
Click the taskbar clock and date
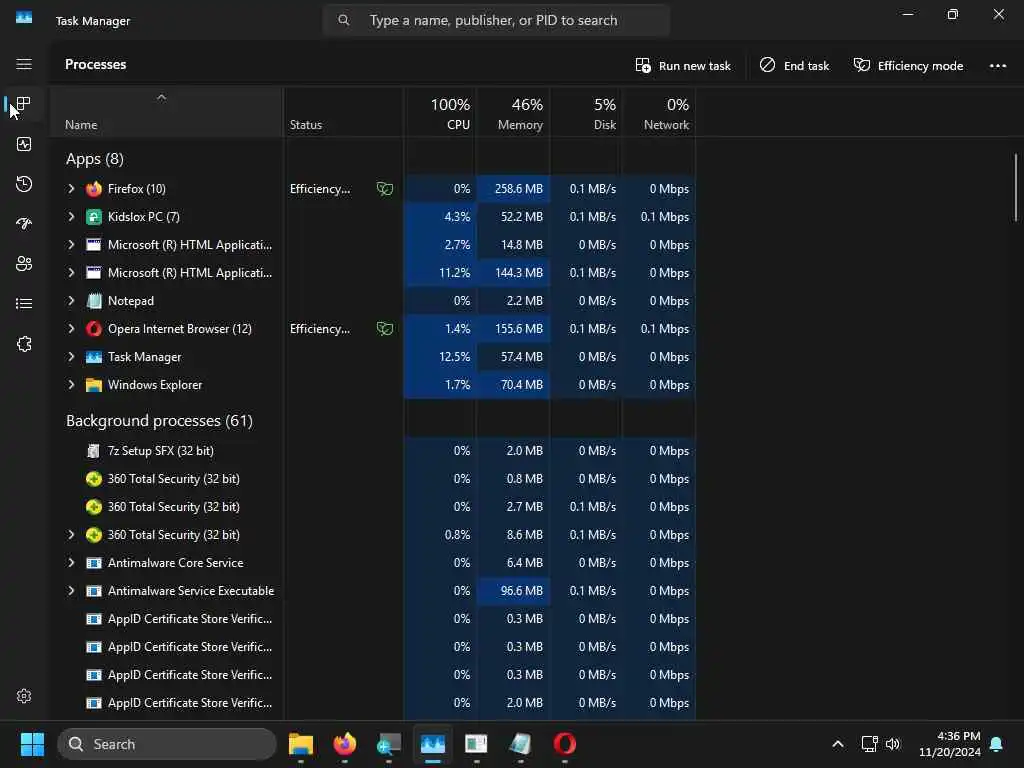click(949, 744)
